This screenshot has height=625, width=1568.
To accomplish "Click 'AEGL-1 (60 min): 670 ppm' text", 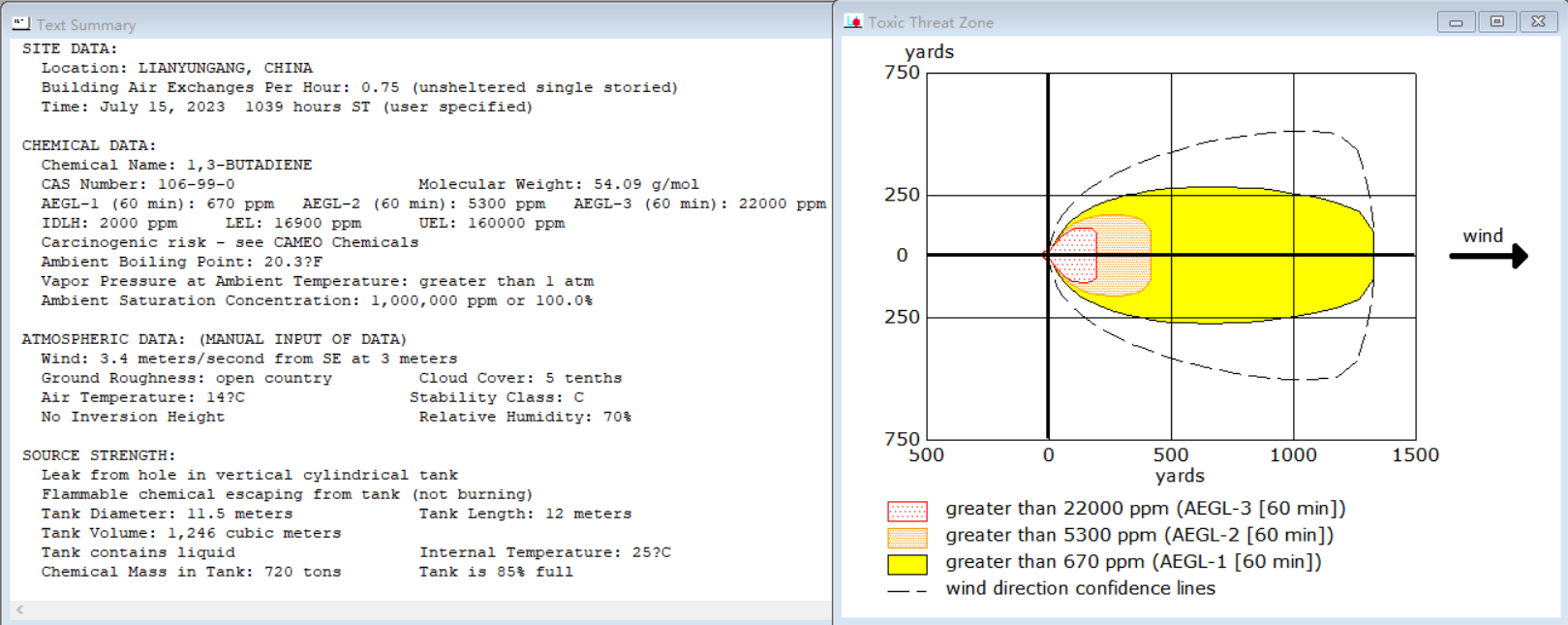I will pyautogui.click(x=157, y=203).
